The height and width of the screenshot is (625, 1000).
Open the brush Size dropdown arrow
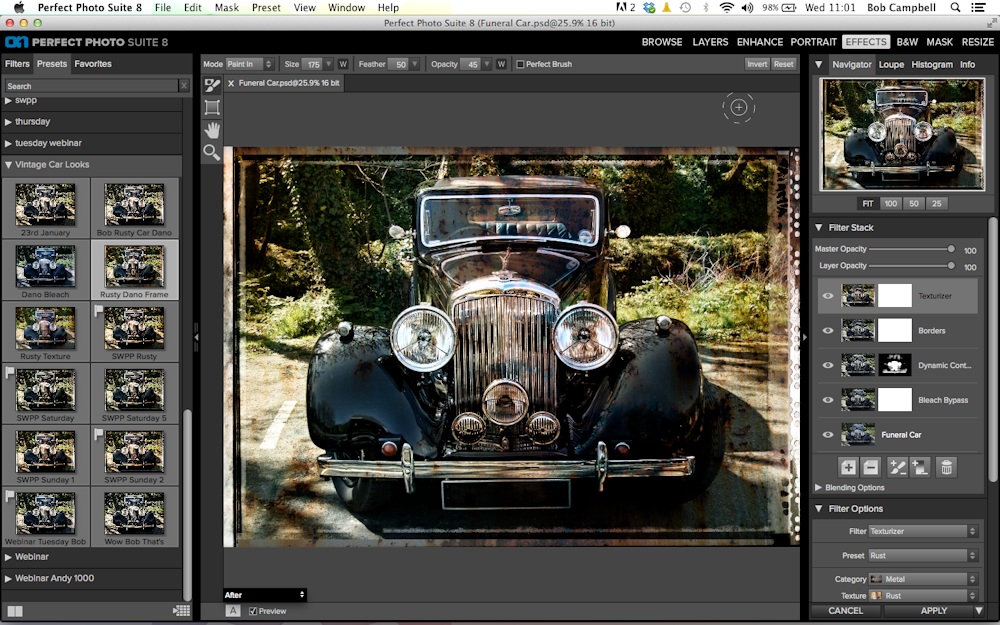click(328, 64)
